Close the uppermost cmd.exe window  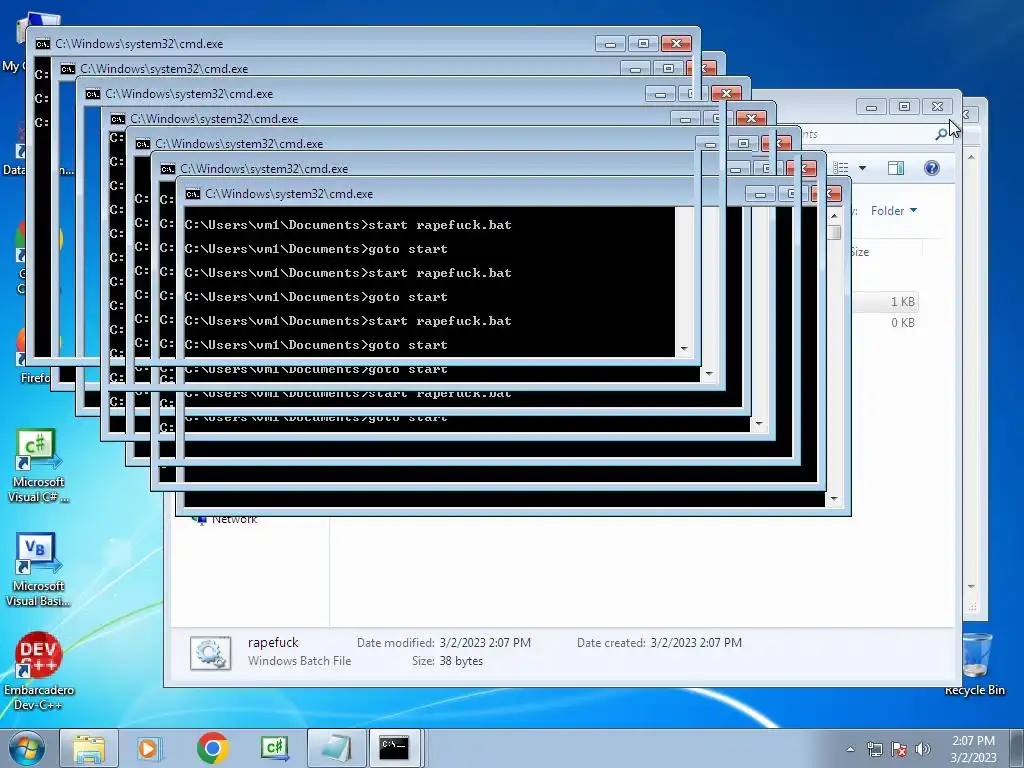pyautogui.click(x=677, y=44)
